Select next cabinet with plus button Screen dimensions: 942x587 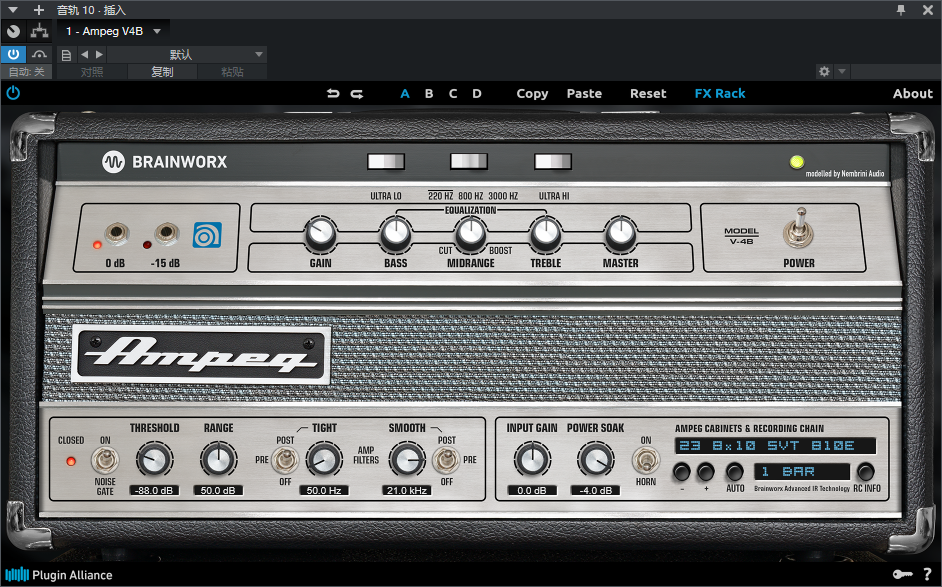pos(706,472)
